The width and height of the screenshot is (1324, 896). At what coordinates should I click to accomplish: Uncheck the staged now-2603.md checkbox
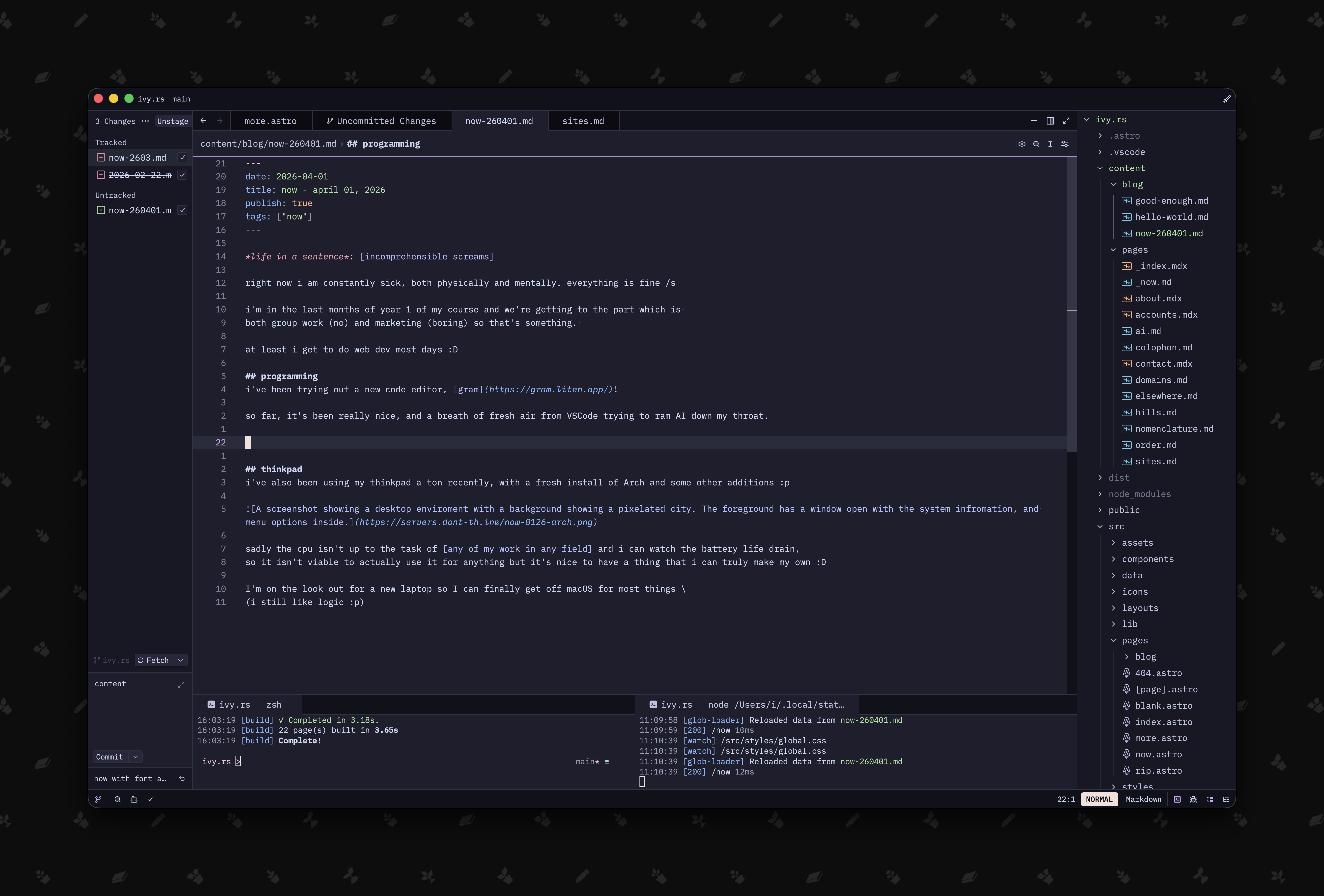(182, 157)
